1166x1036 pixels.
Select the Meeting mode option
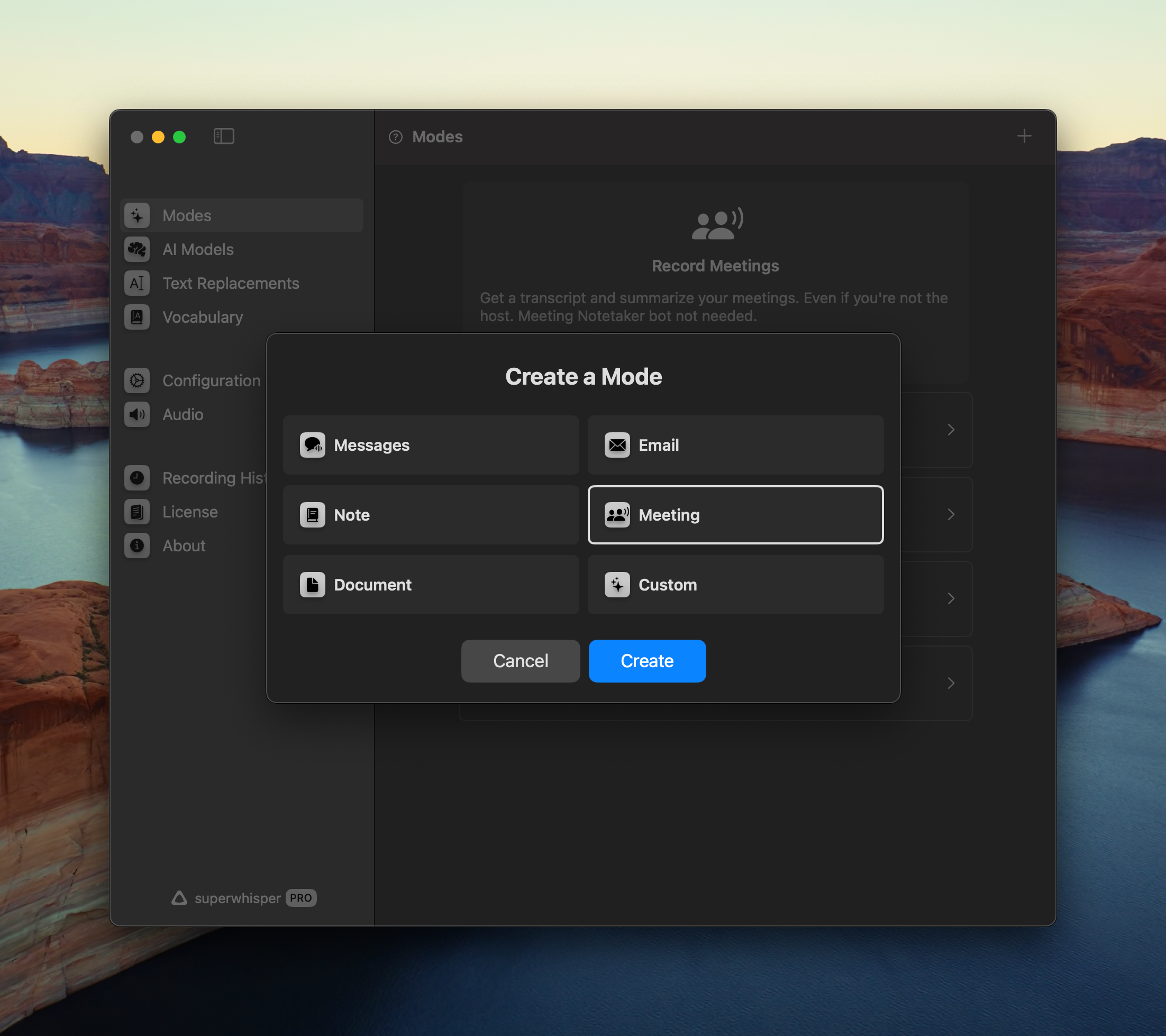(x=736, y=515)
